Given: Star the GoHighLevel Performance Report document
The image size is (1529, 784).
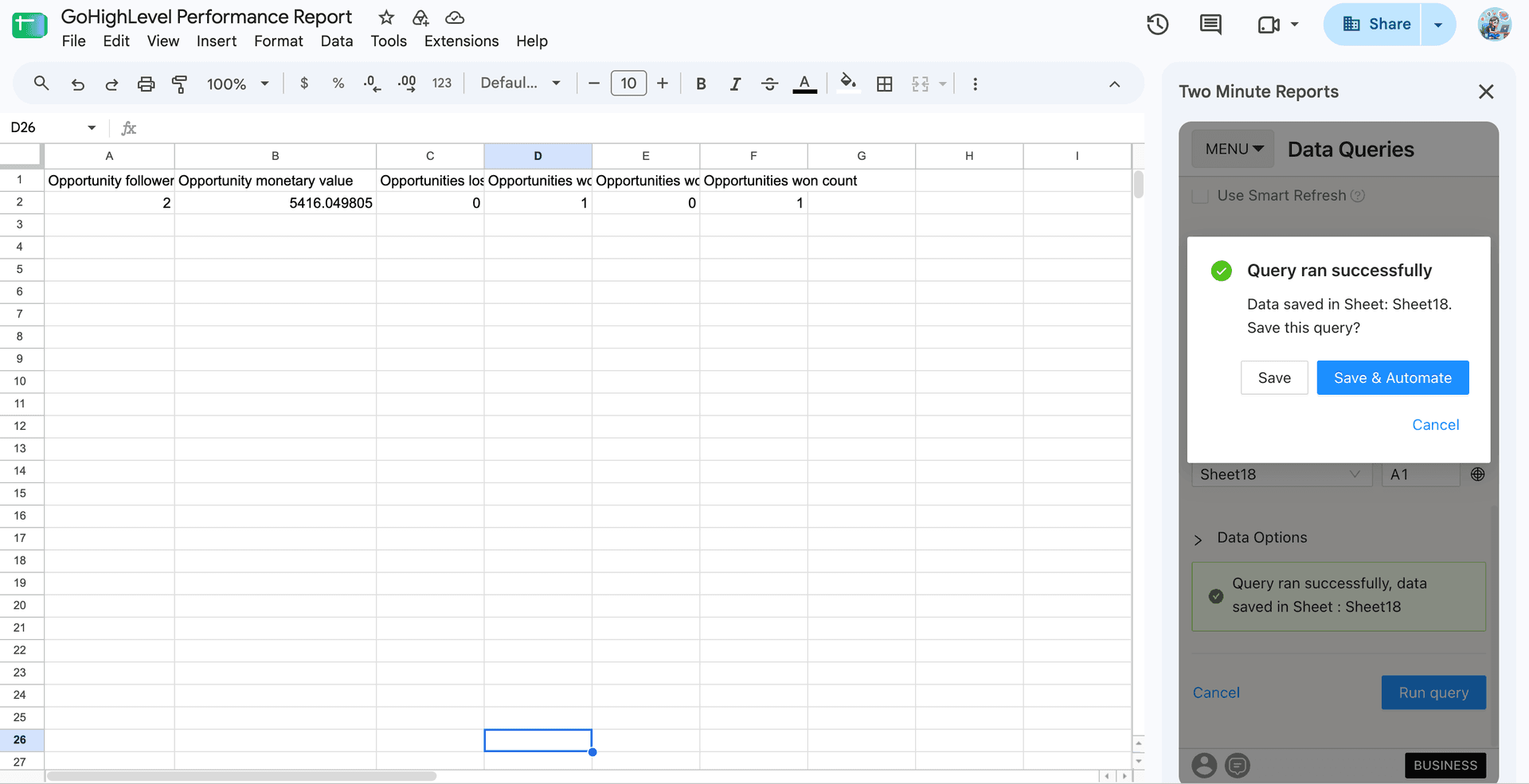Looking at the screenshot, I should click(386, 18).
